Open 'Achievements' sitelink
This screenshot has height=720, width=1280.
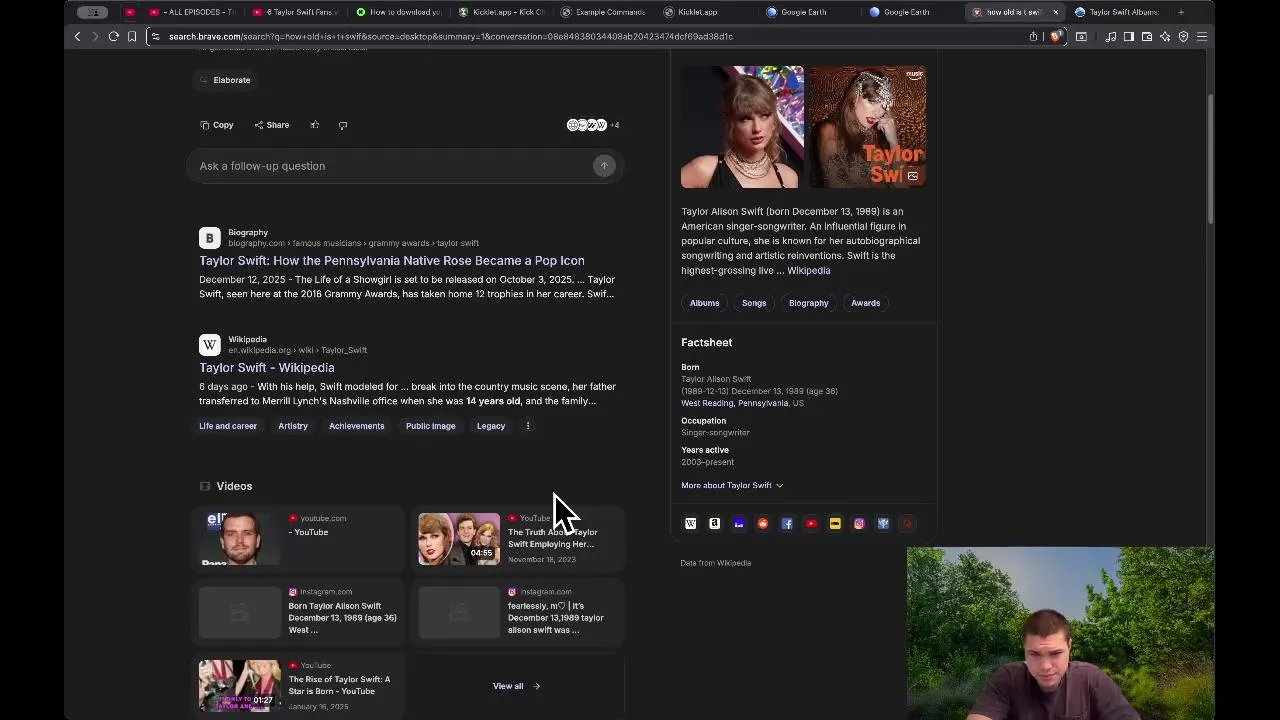pos(357,426)
